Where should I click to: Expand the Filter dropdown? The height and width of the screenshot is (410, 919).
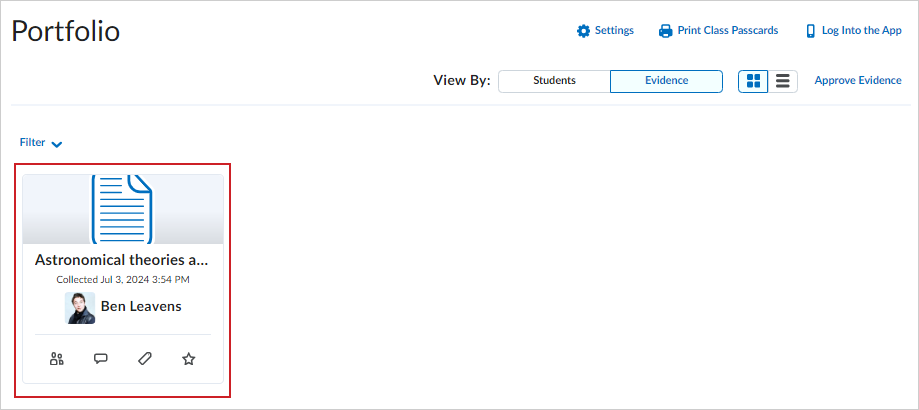pyautogui.click(x=41, y=143)
